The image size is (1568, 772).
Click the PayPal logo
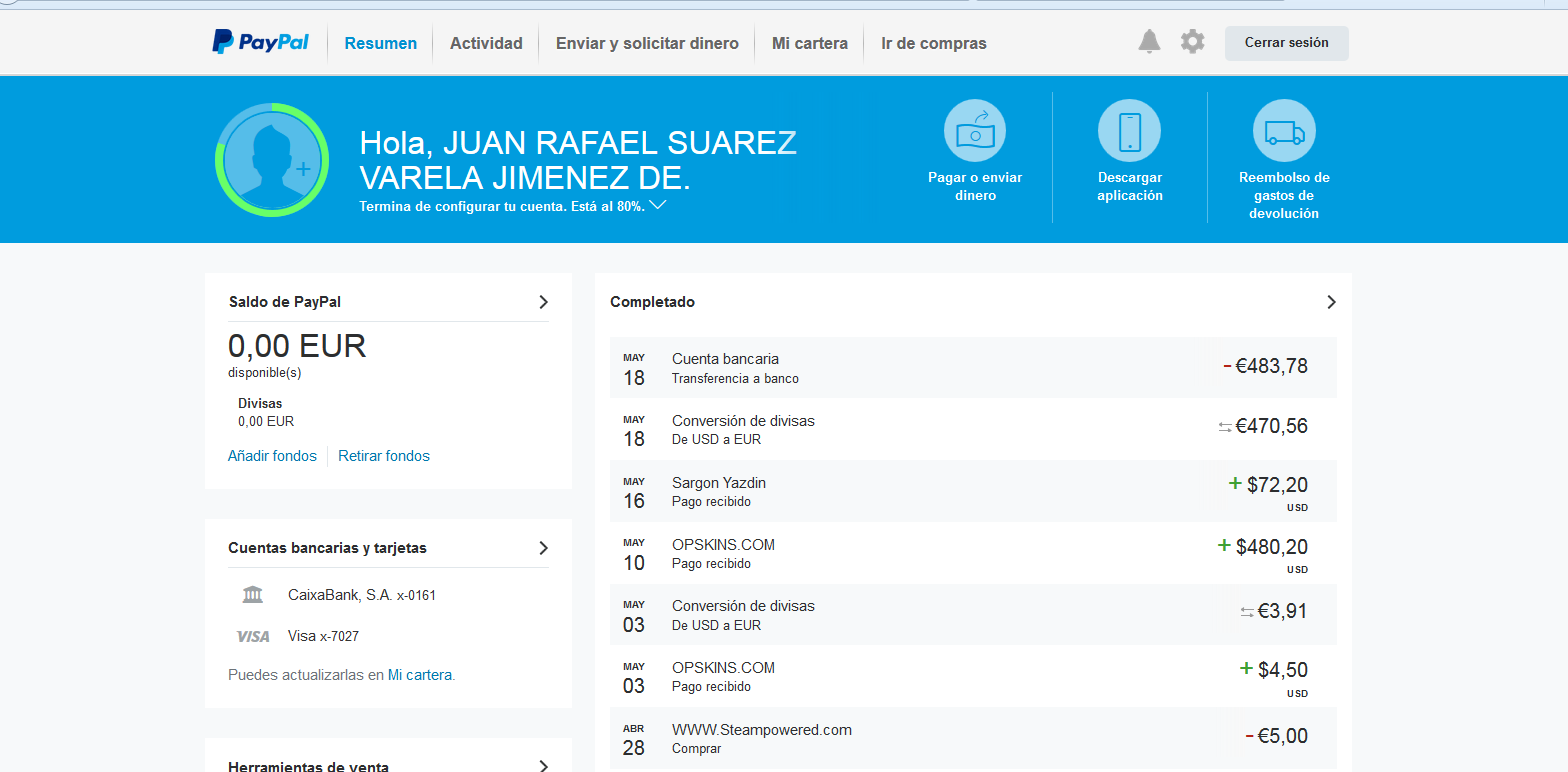(260, 42)
